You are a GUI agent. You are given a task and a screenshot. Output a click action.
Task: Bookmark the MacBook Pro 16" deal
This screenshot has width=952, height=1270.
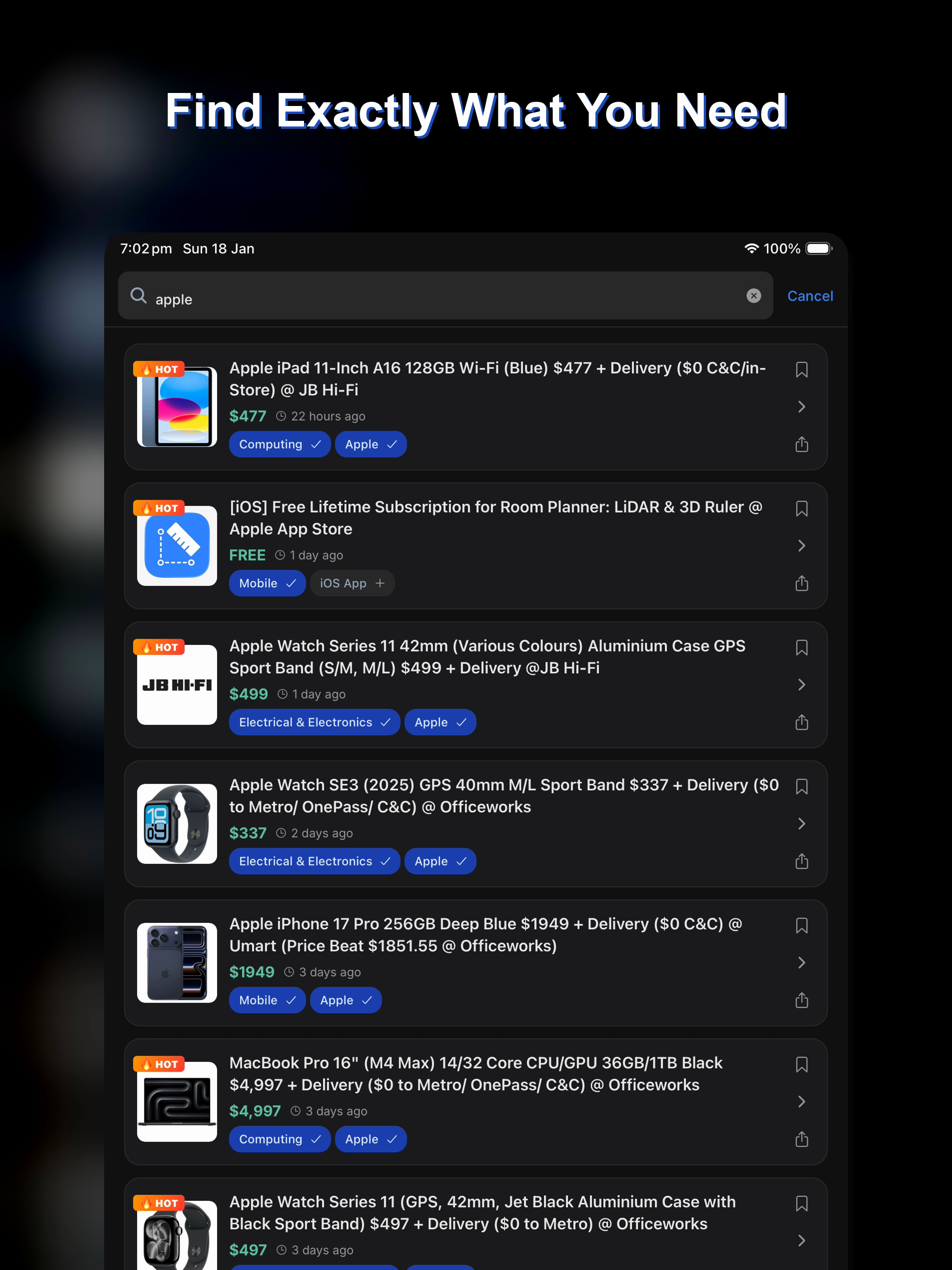click(801, 1065)
